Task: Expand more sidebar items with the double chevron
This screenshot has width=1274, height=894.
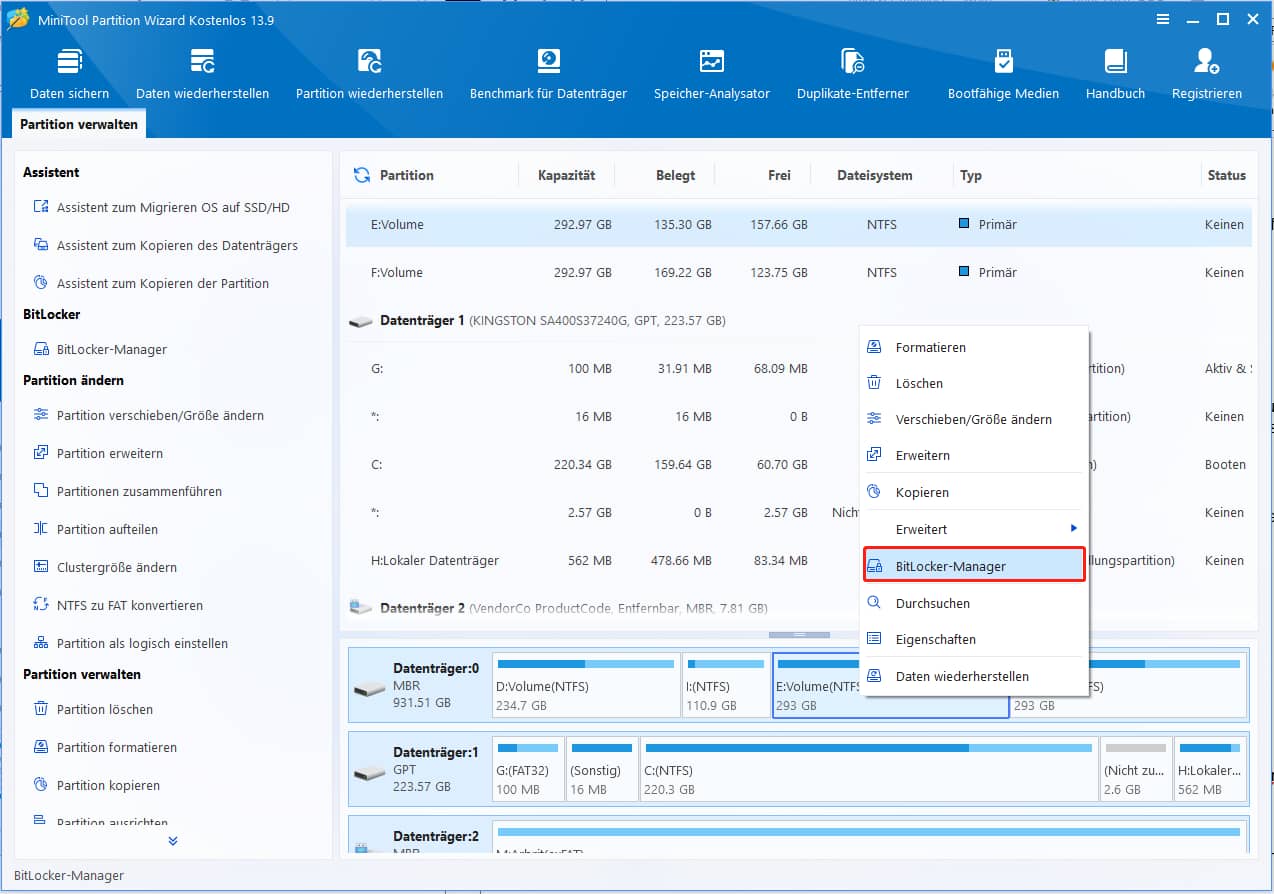Action: click(173, 841)
